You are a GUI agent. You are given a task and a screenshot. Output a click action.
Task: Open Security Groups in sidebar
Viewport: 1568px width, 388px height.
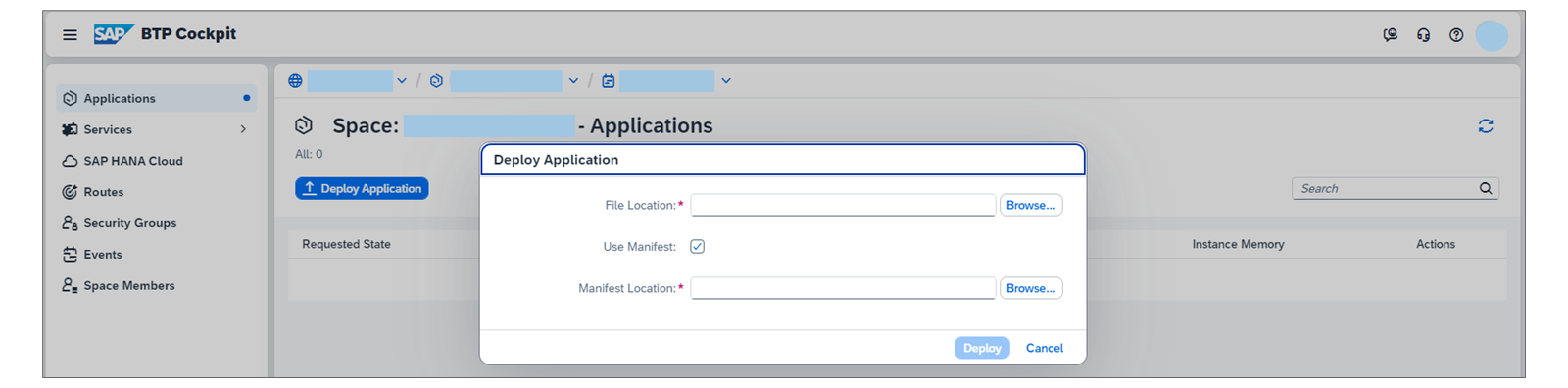pos(156,223)
